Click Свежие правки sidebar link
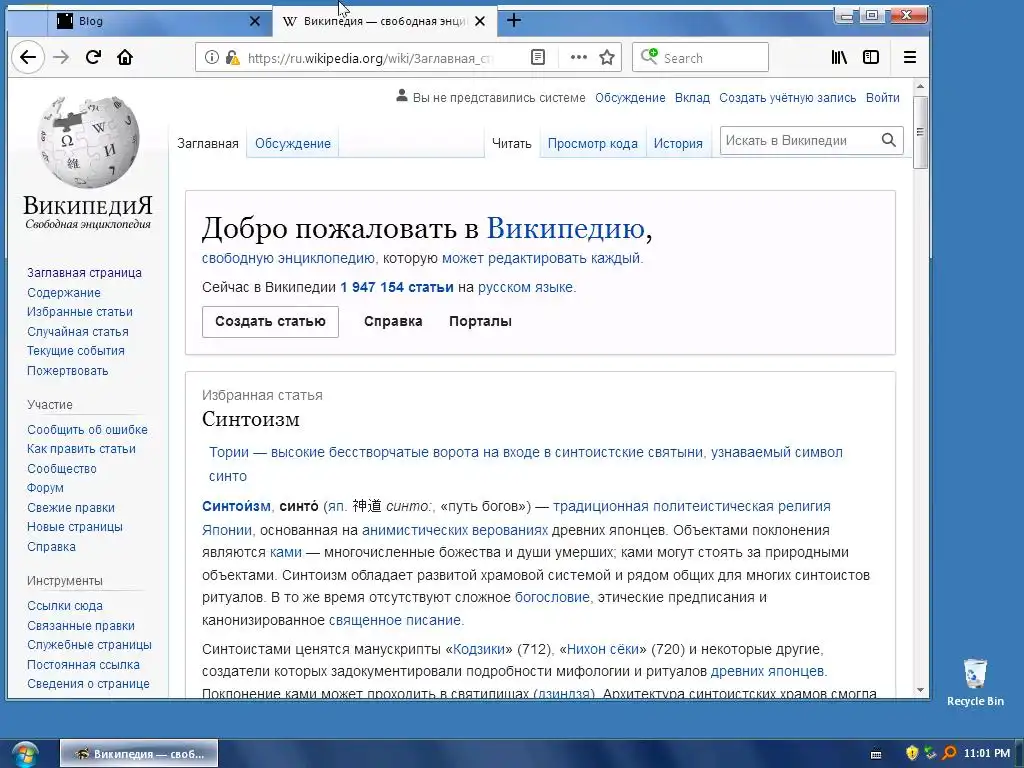Screen dimensions: 1024x768 (x=71, y=507)
